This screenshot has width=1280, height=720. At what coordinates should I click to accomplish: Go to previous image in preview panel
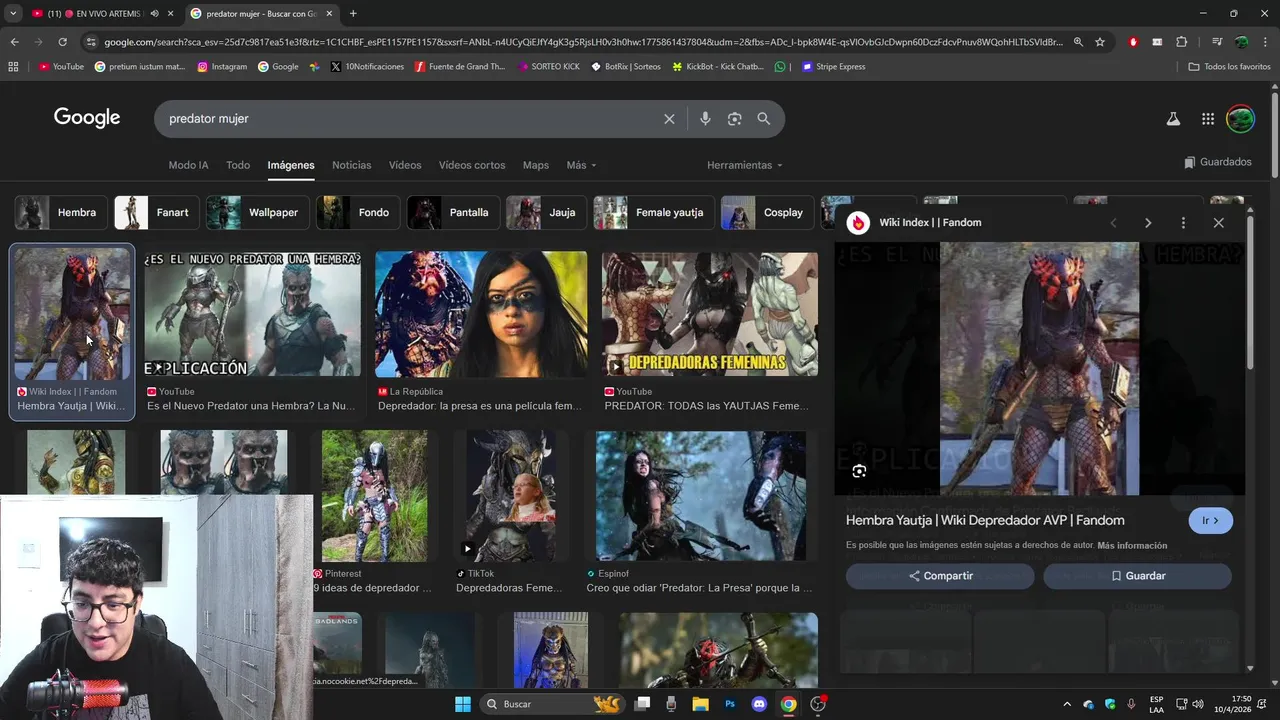click(x=1113, y=223)
